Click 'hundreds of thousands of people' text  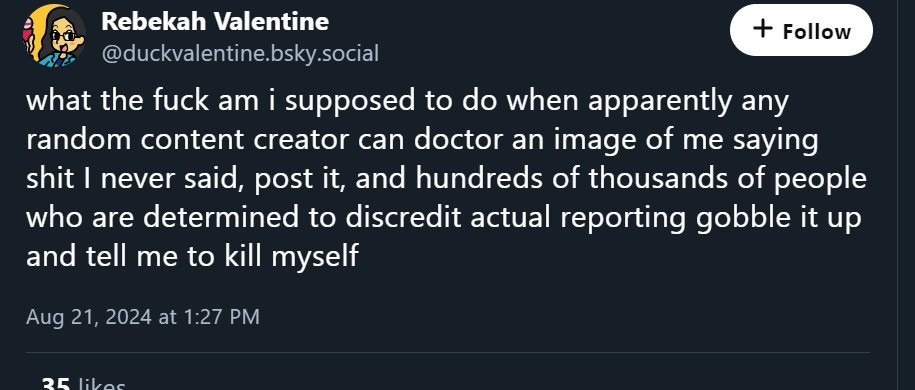(x=641, y=180)
